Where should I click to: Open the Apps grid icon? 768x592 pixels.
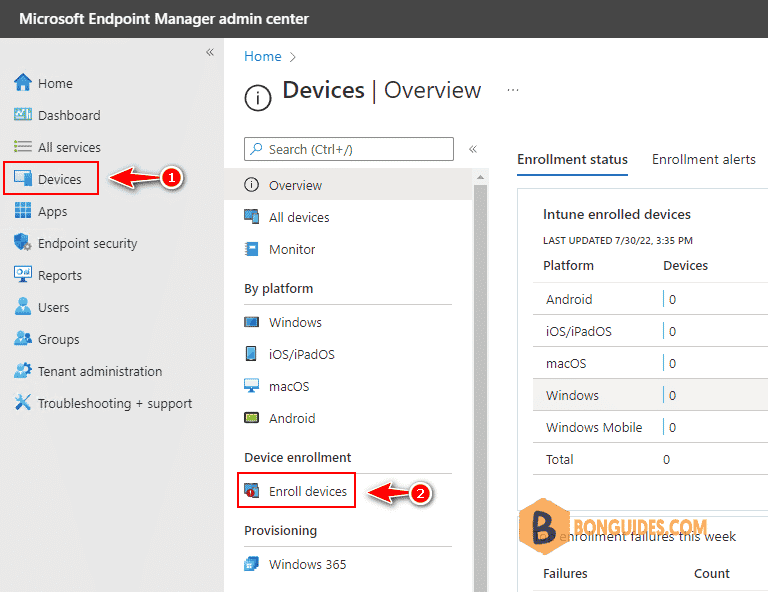click(x=23, y=210)
